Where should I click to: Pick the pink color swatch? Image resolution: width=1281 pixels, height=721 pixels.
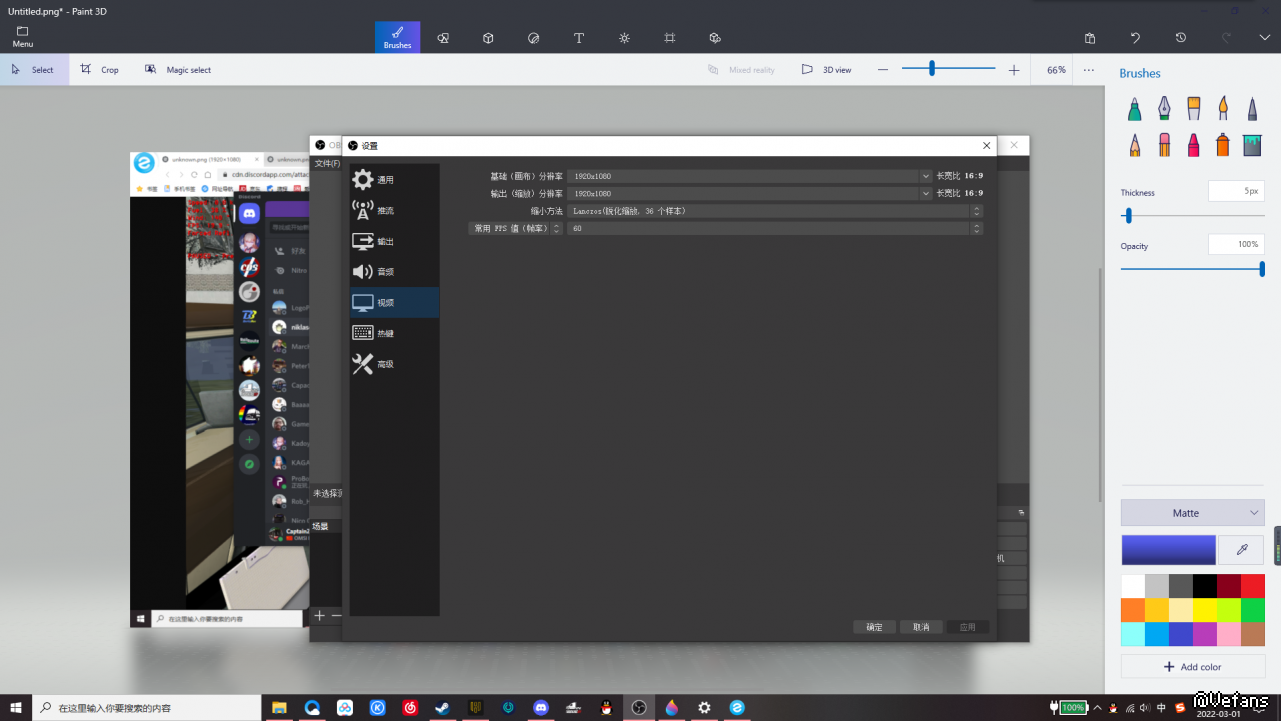tap(1229, 634)
